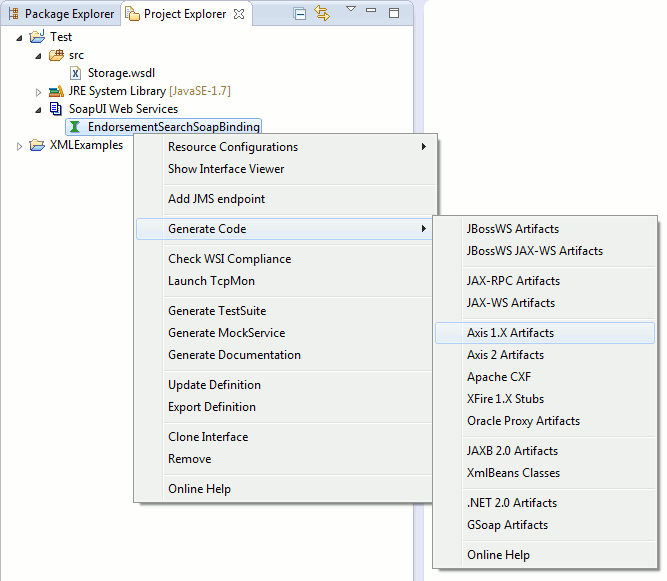Maximize the Project Explorer view
This screenshot has height=581, width=667.
click(394, 13)
